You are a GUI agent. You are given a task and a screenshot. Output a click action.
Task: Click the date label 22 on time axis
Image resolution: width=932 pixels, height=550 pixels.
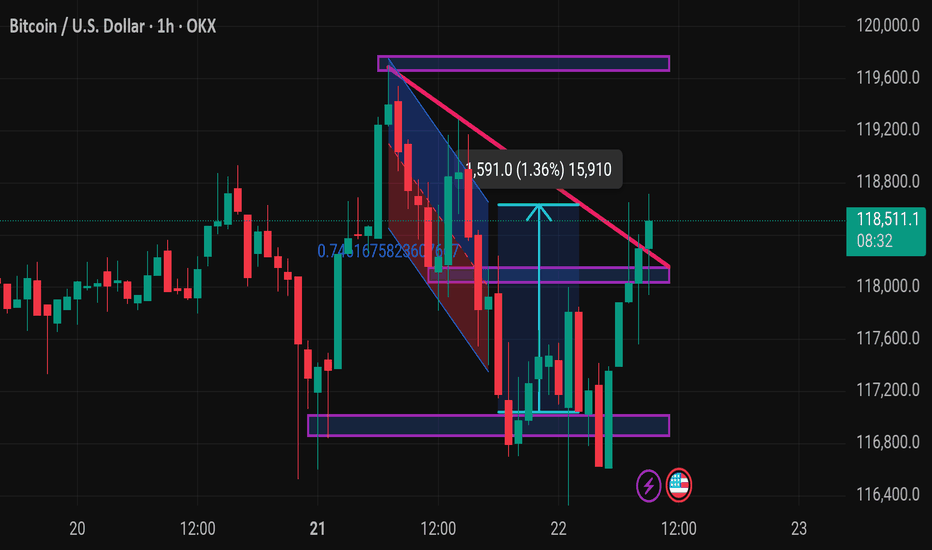558,528
